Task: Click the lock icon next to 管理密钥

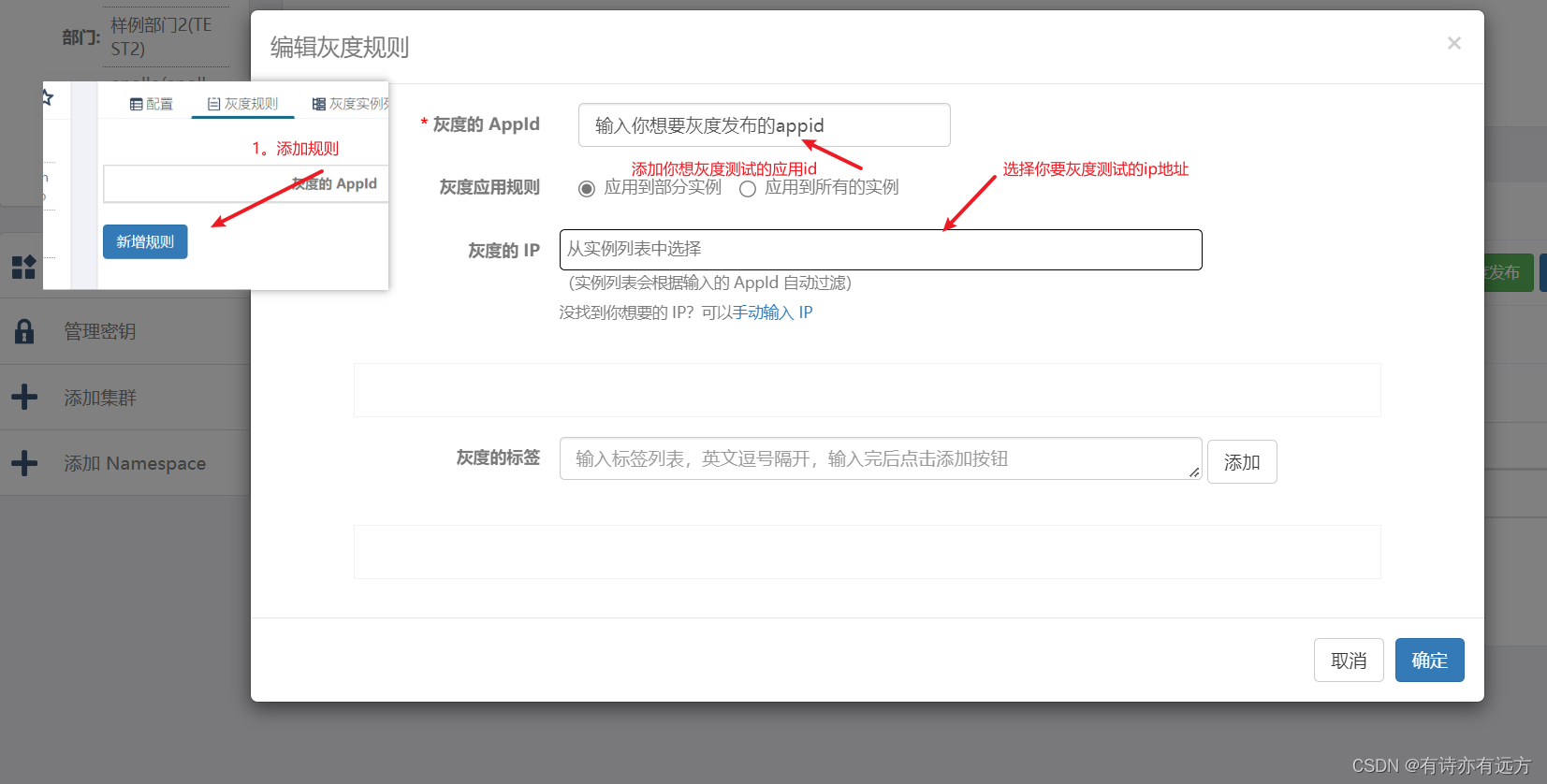Action: tap(24, 331)
